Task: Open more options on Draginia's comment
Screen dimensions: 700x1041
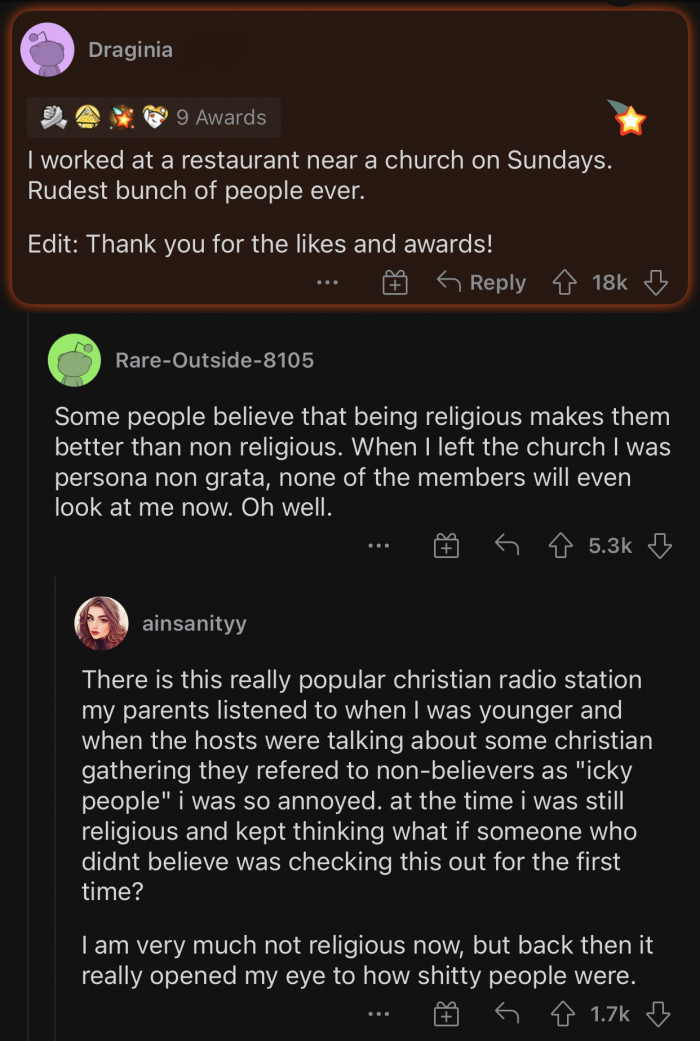Action: point(327,284)
